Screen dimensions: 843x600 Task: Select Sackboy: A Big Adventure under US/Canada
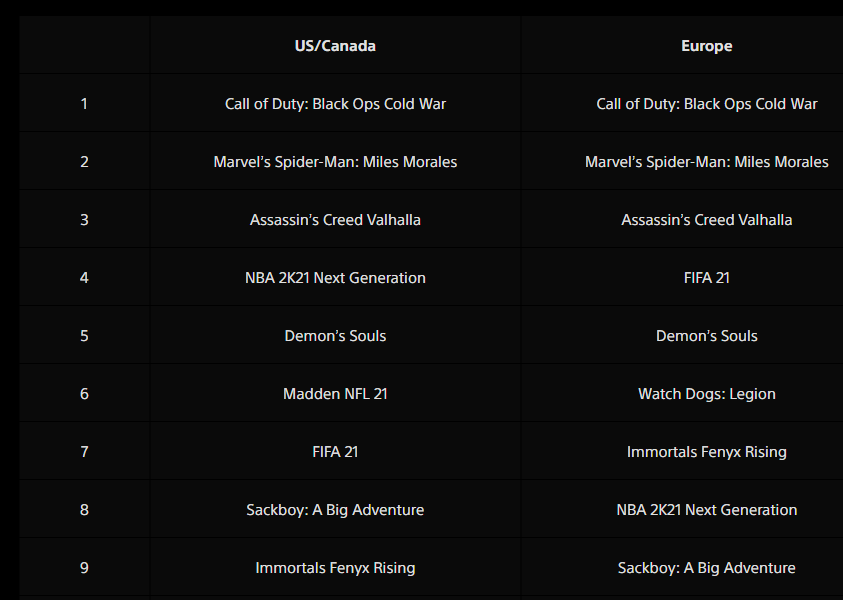click(335, 510)
